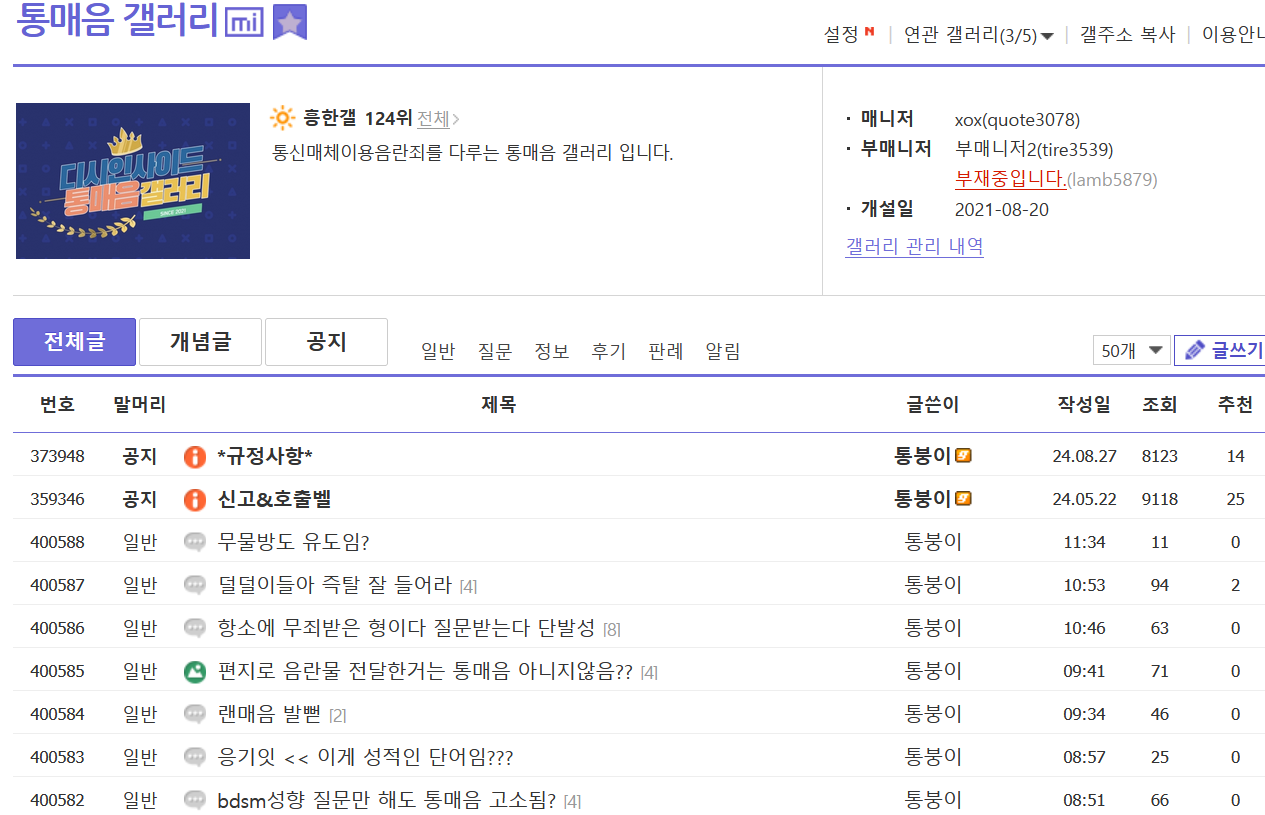Click manager name xox(quote3078)
Image resolution: width=1265 pixels, height=815 pixels.
1017,120
